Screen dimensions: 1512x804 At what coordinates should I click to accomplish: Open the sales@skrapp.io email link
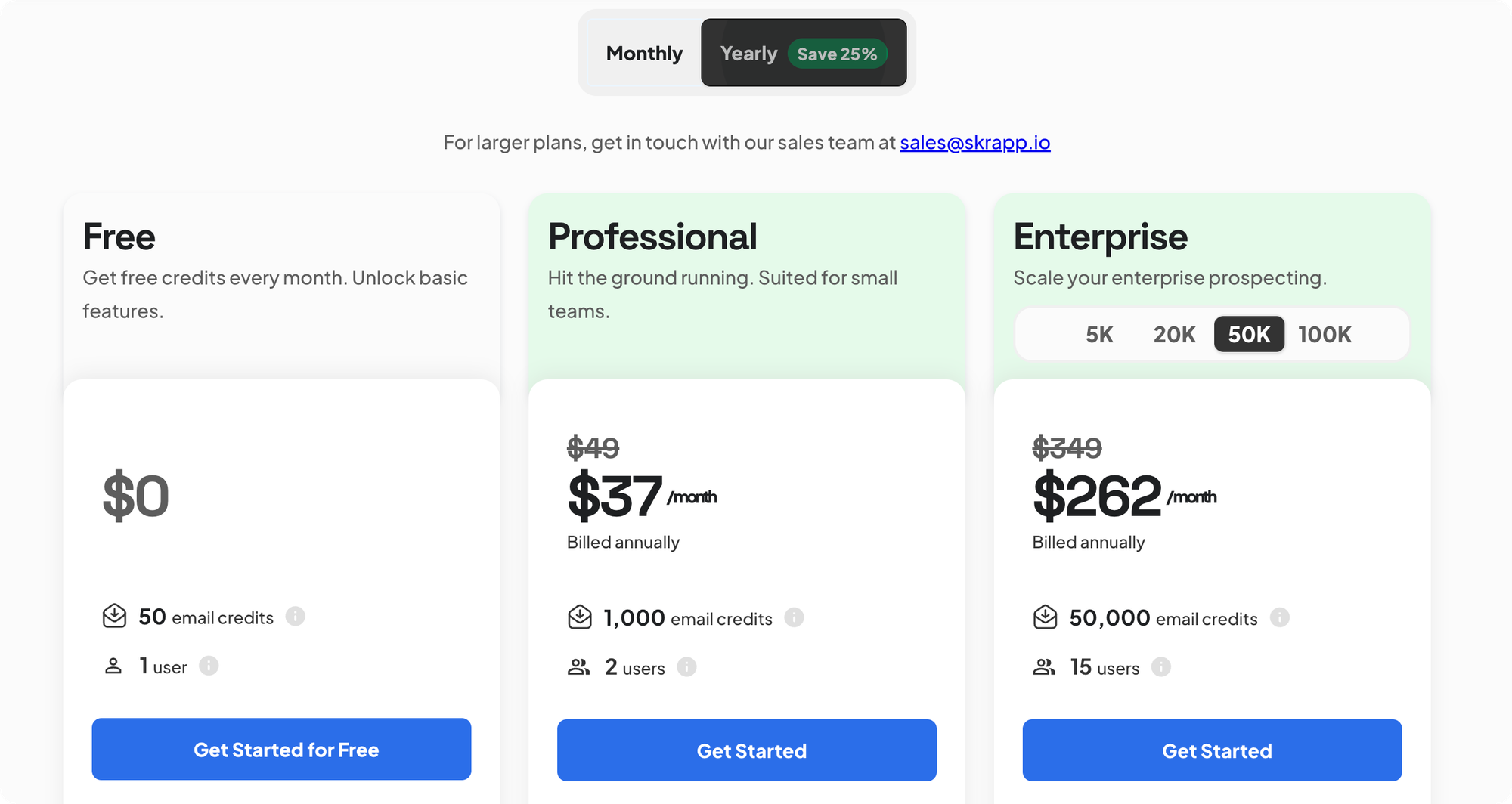click(974, 142)
